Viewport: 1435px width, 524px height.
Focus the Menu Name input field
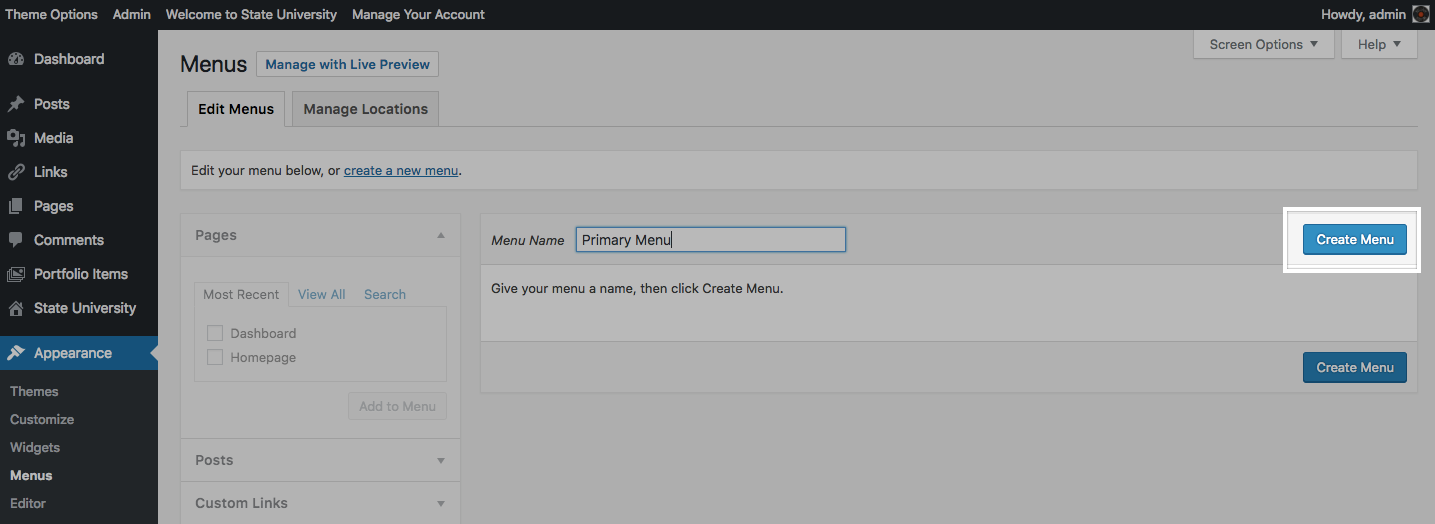tap(711, 239)
